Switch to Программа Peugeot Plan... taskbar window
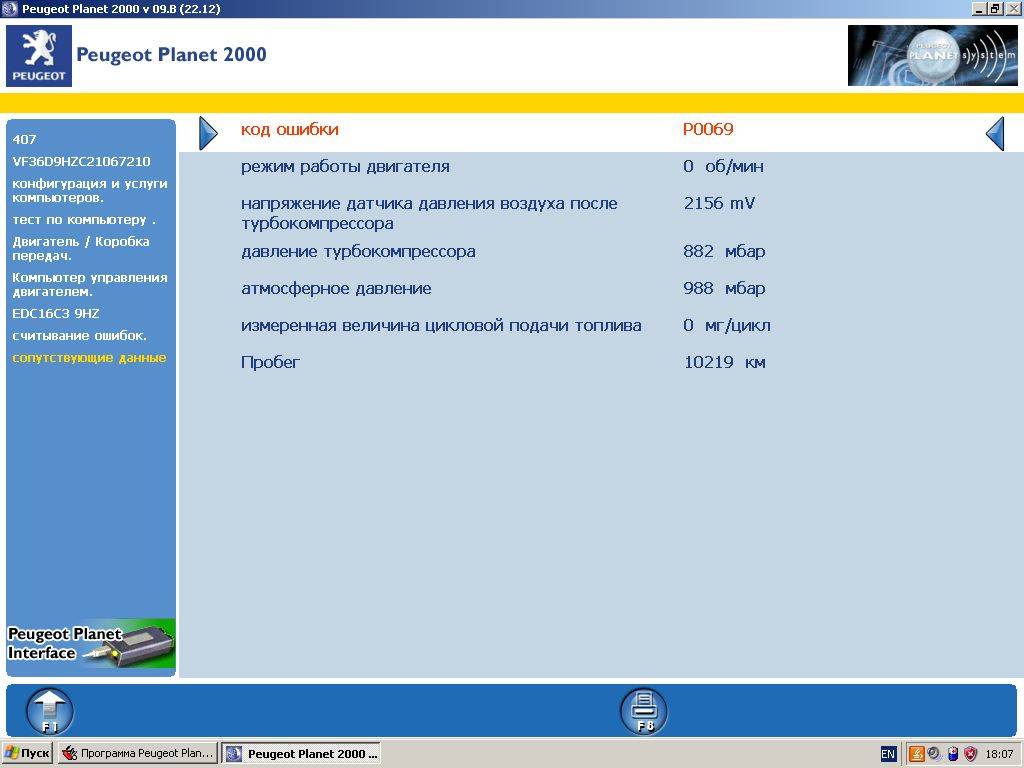The width and height of the screenshot is (1024, 768). (x=137, y=754)
